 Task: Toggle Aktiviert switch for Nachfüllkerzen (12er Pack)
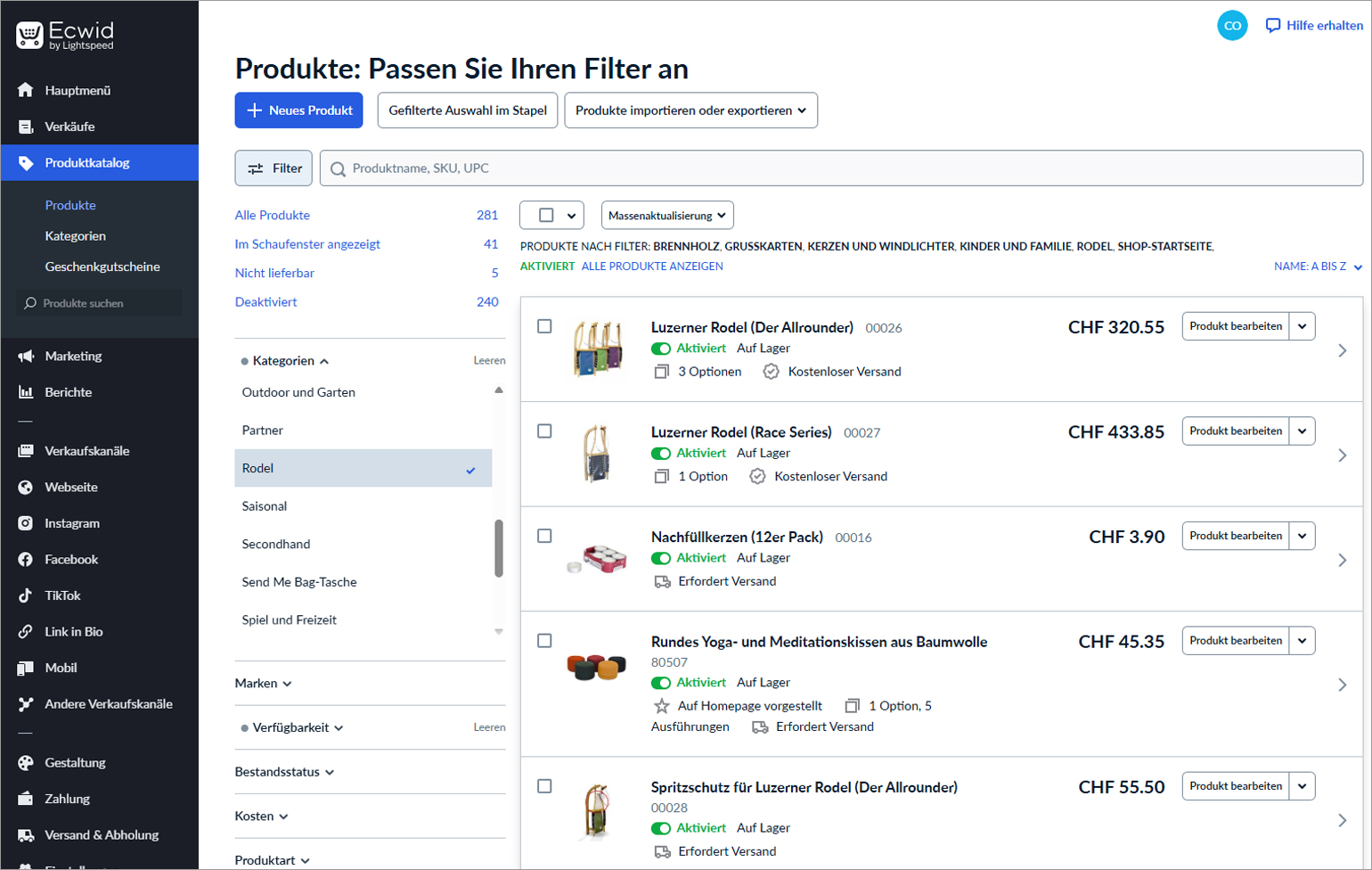tap(661, 558)
